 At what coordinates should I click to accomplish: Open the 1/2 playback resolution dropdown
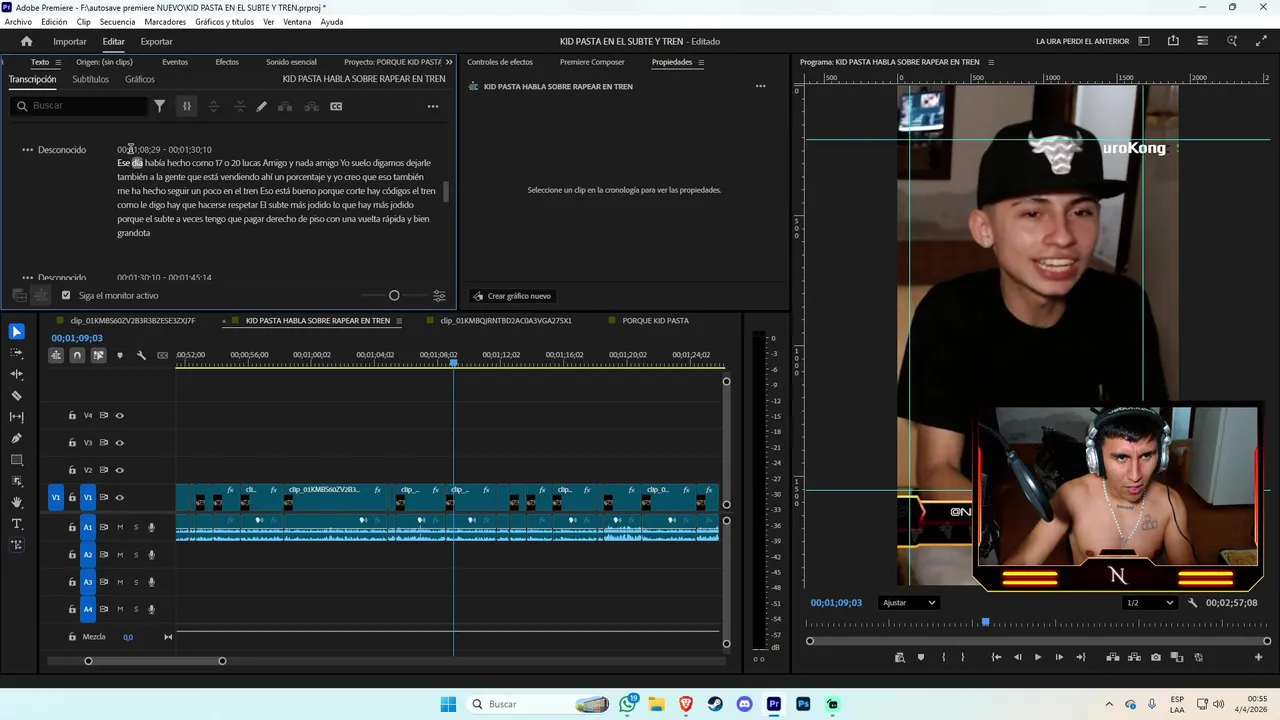[1149, 603]
